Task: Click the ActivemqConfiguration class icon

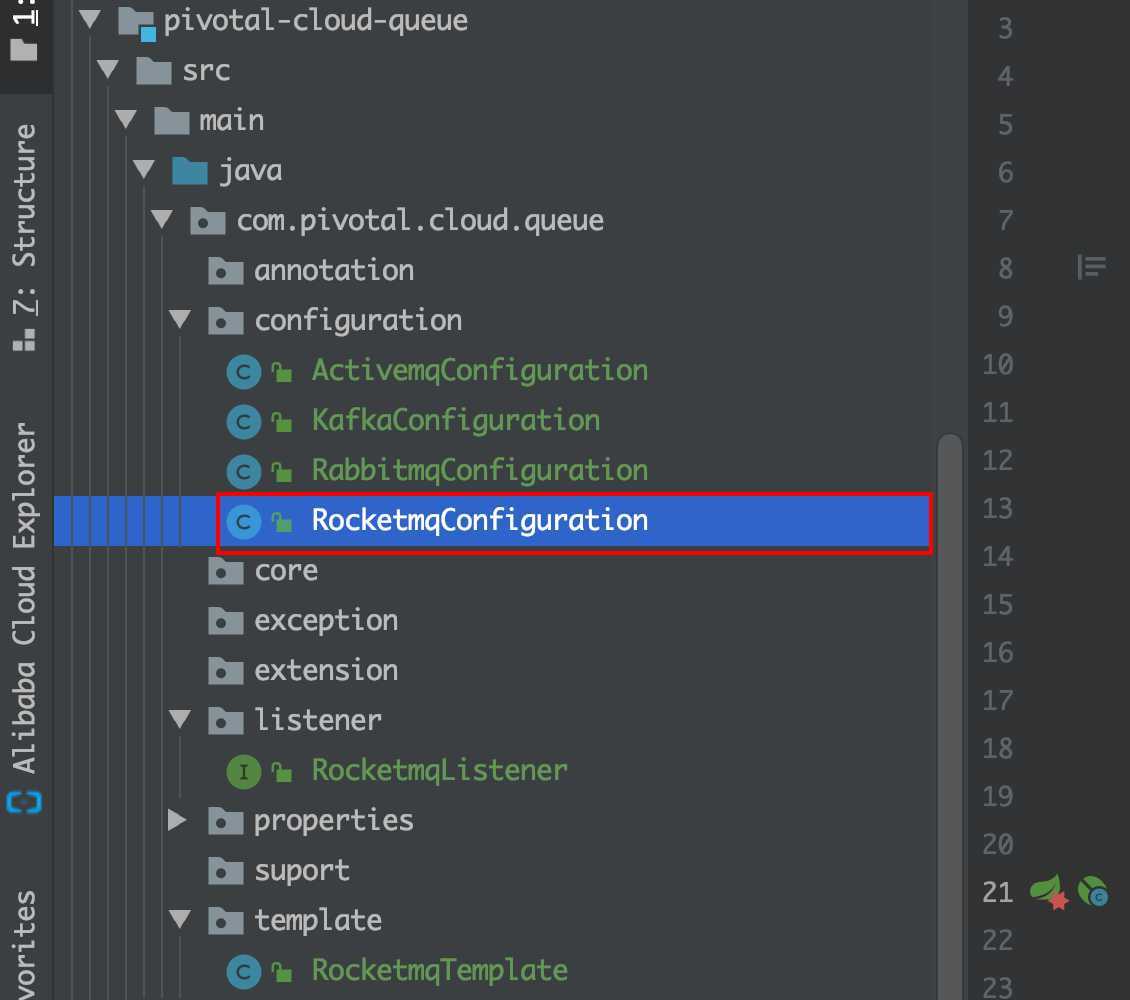Action: pyautogui.click(x=244, y=372)
